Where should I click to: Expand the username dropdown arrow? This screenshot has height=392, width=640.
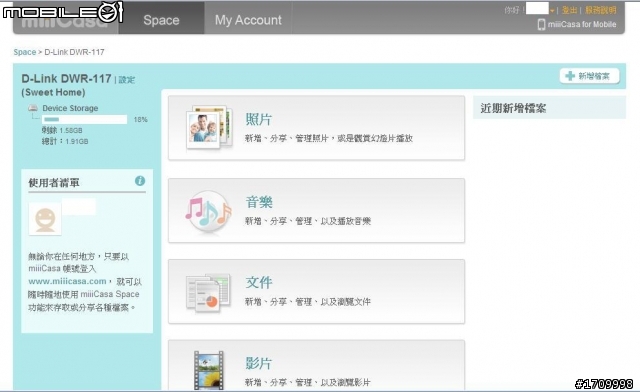pos(552,11)
